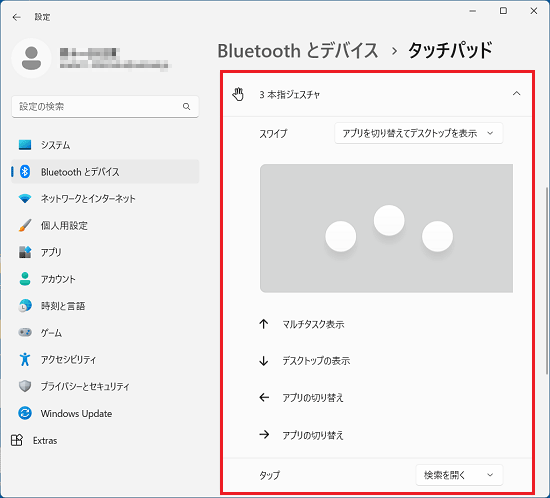Click the システム monitor icon
Image resolution: width=550 pixels, height=498 pixels.
click(x=25, y=145)
